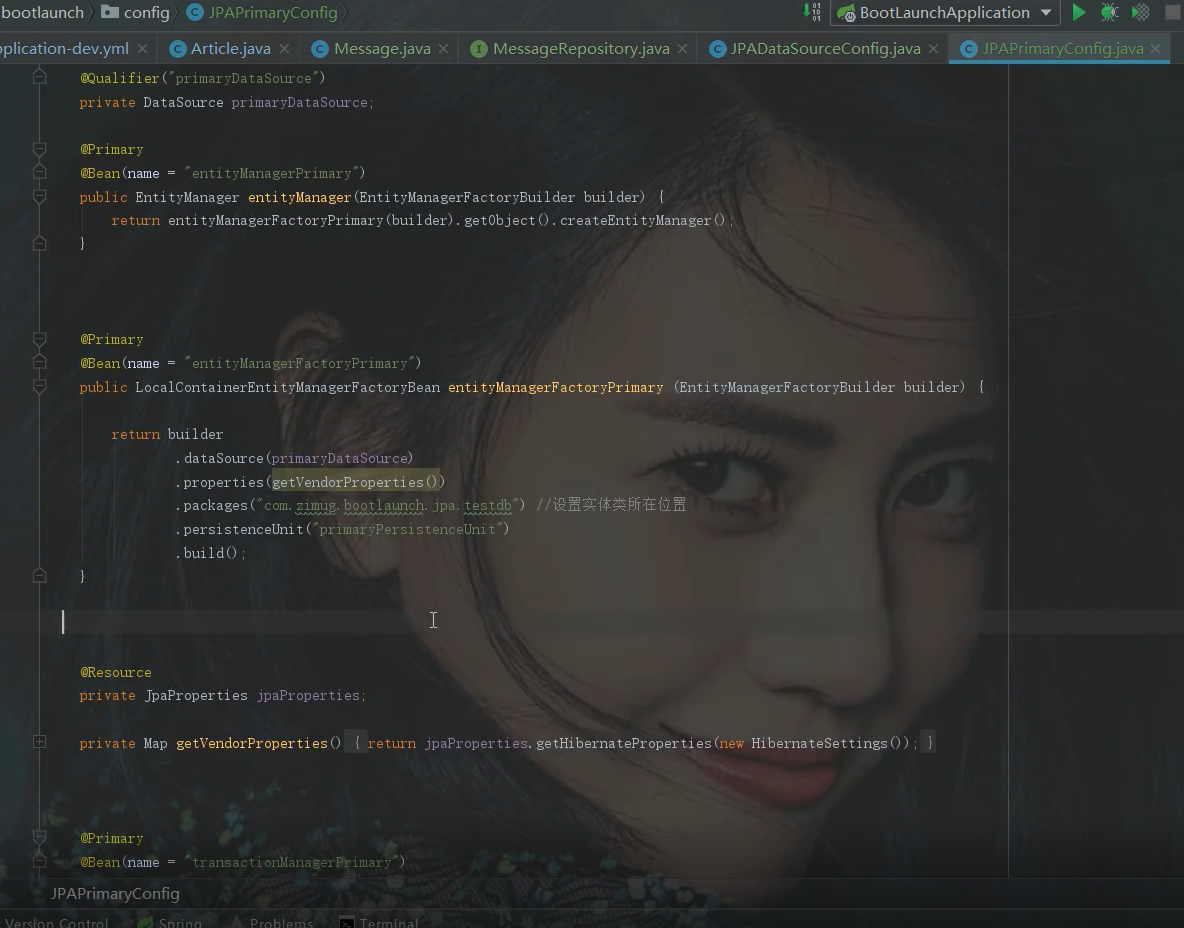Click the .dataSource(primaryDataSource) call

point(294,458)
